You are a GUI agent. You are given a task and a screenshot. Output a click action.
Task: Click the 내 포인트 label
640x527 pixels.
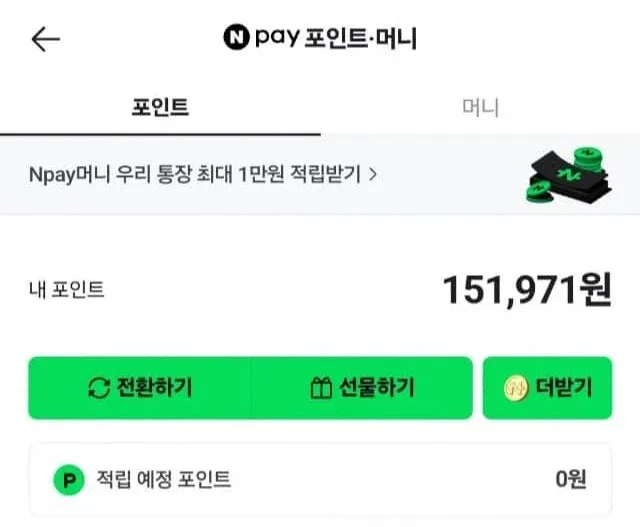[x=66, y=291]
